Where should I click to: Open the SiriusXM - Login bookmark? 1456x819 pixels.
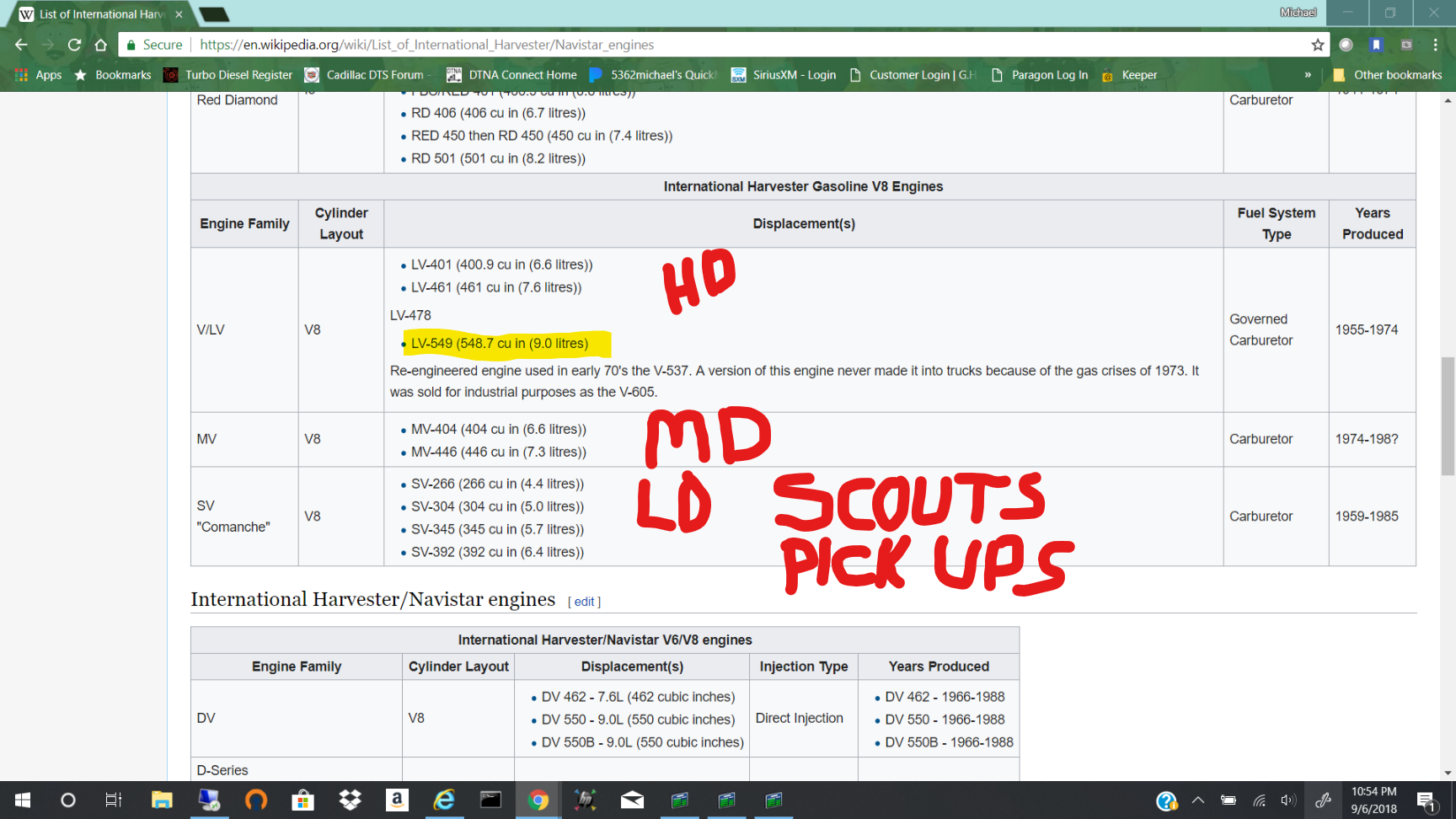[784, 75]
